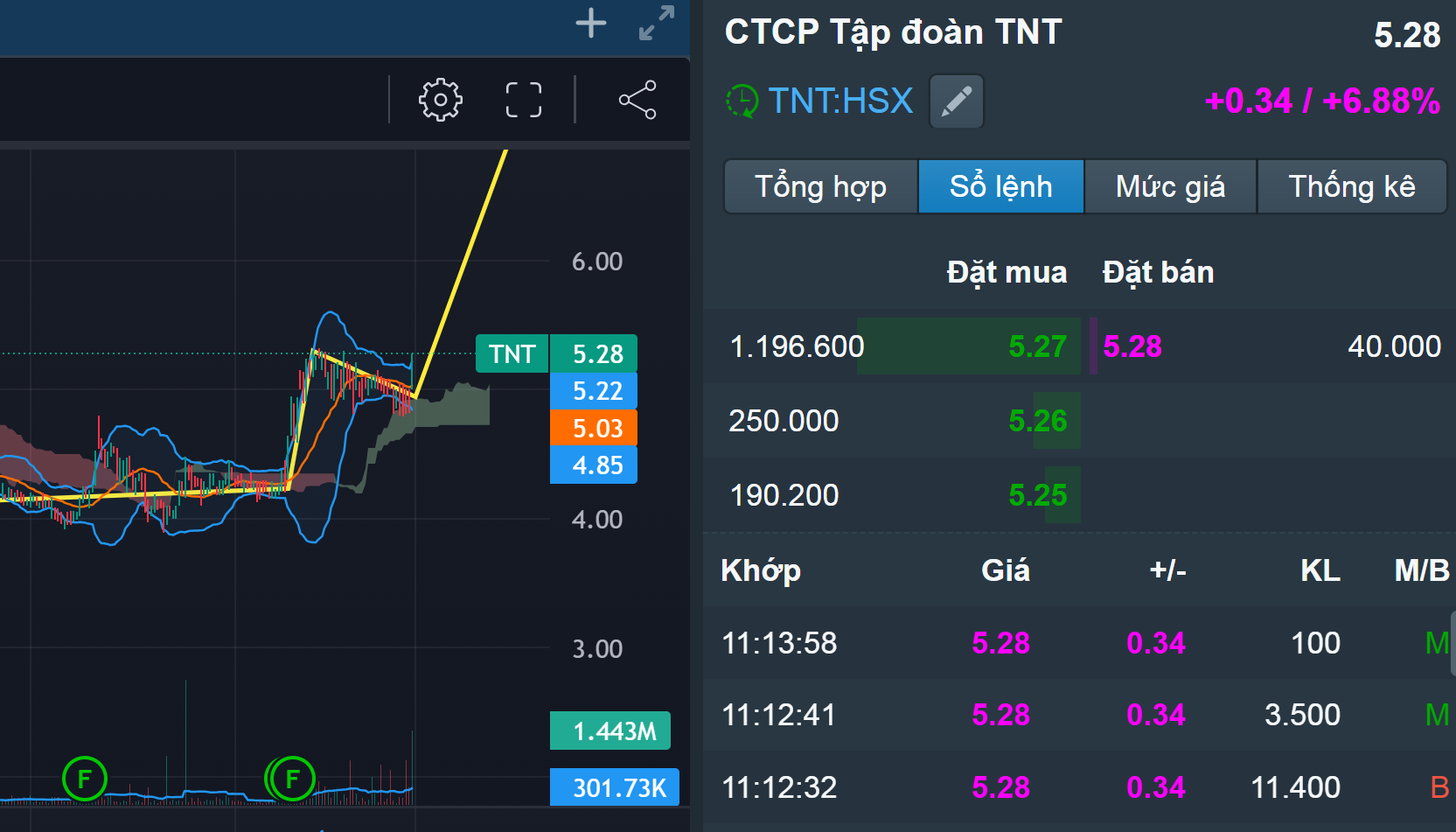Click the +0.34 / +6.88% change value
1456x832 pixels.
tap(1322, 101)
